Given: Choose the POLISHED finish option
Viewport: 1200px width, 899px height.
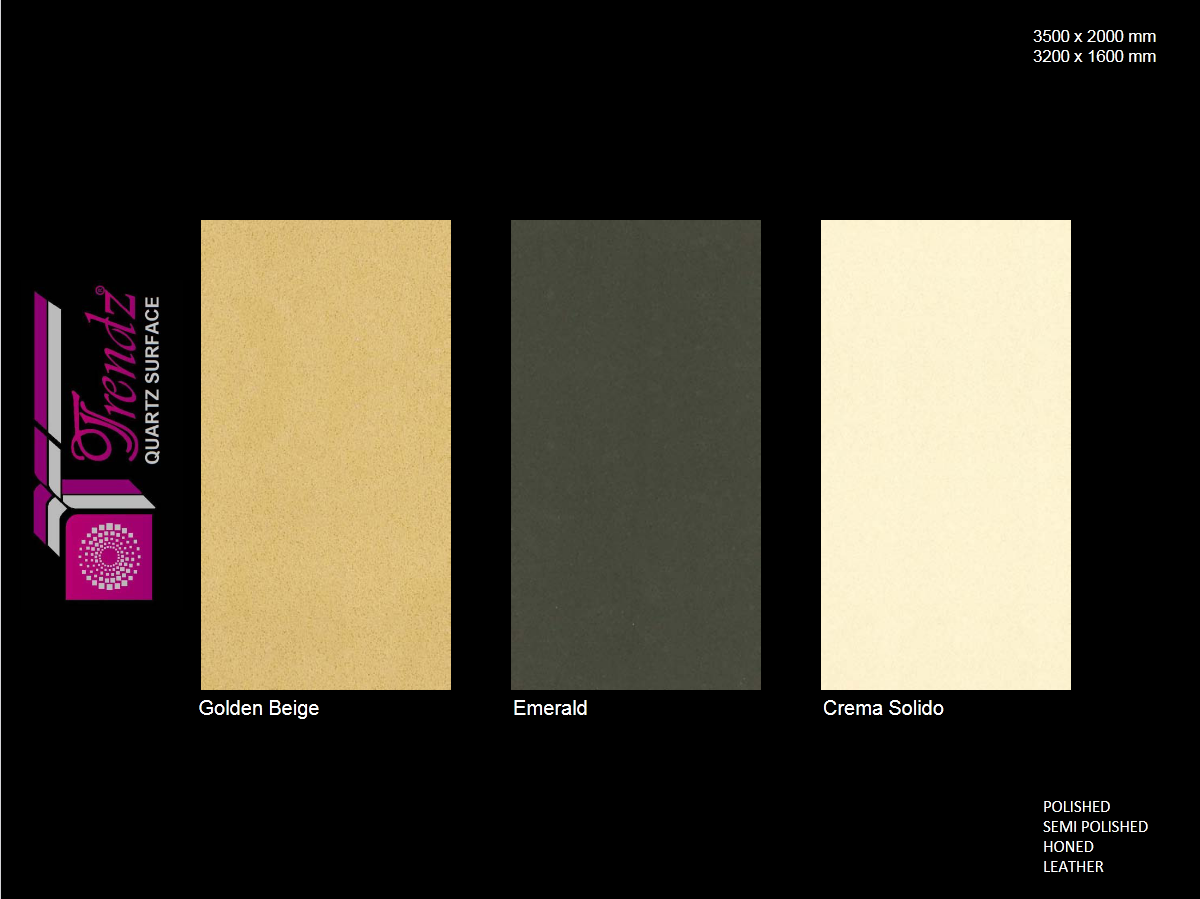Looking at the screenshot, I should pyautogui.click(x=1076, y=806).
